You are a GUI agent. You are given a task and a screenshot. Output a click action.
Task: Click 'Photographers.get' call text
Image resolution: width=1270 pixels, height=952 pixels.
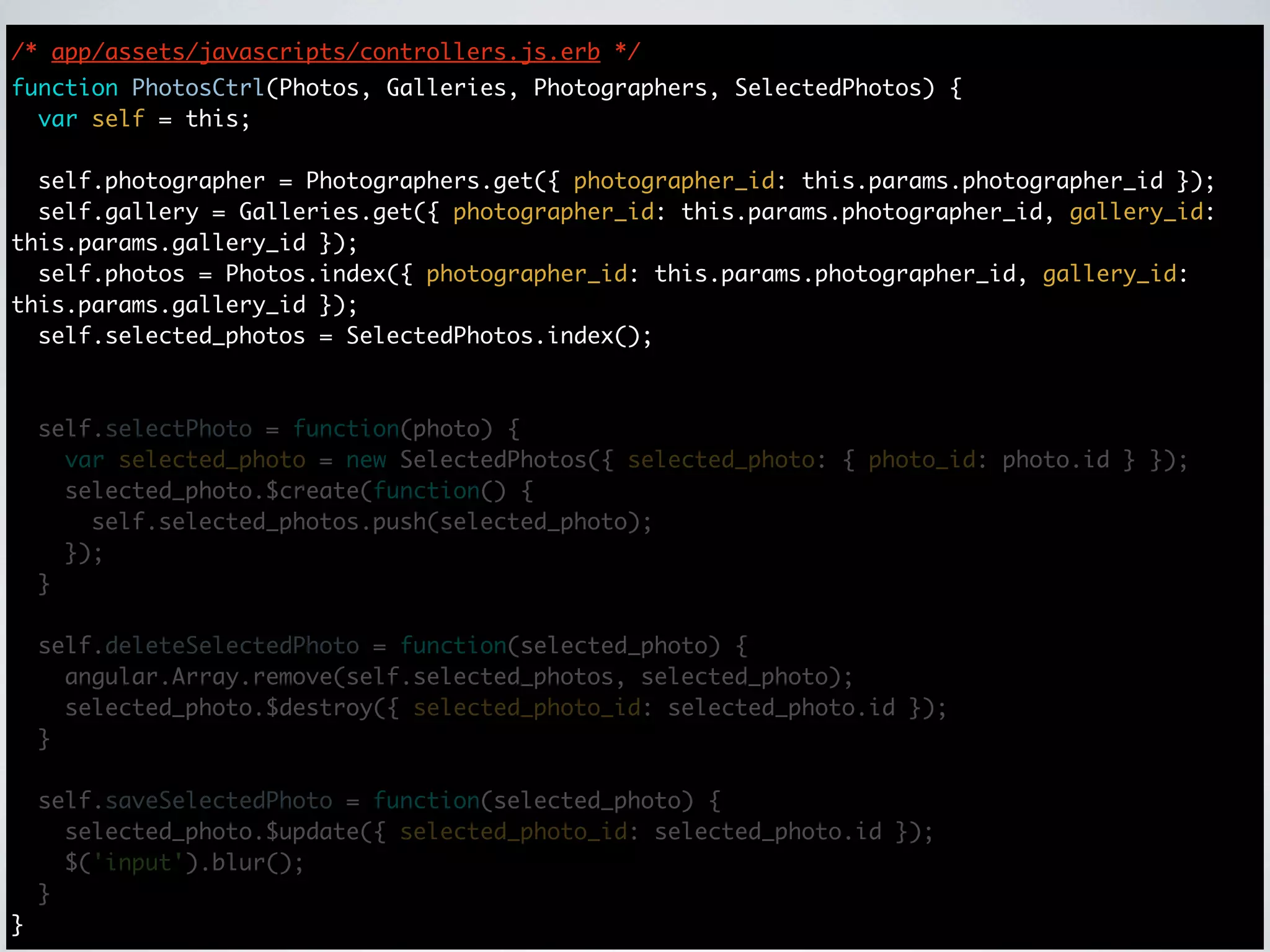click(x=419, y=182)
